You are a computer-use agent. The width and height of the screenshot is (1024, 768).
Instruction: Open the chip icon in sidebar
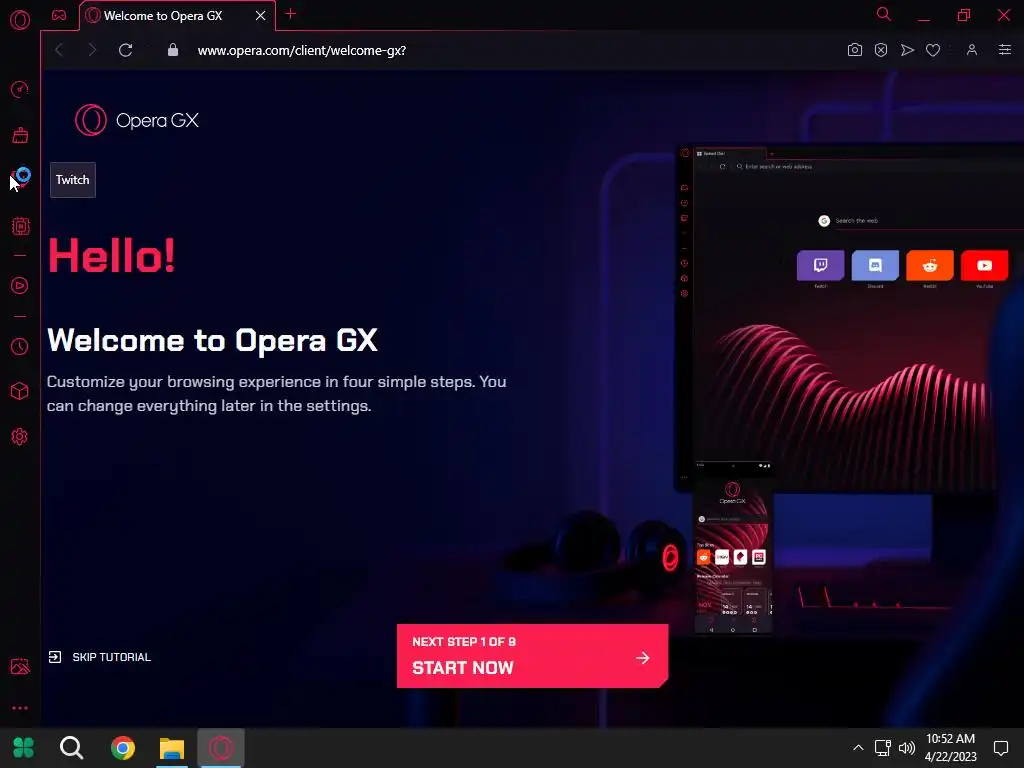(20, 227)
